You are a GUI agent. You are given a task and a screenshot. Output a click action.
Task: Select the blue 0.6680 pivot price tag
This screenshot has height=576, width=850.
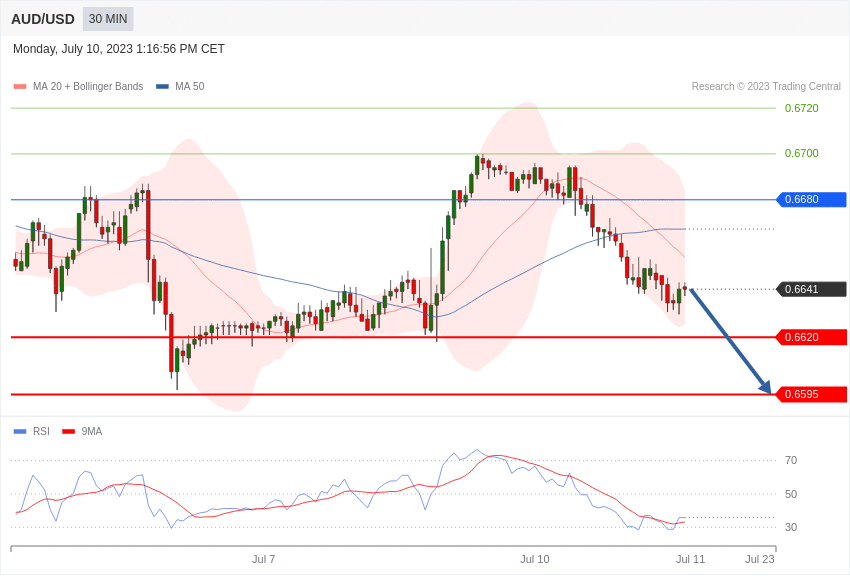point(812,199)
